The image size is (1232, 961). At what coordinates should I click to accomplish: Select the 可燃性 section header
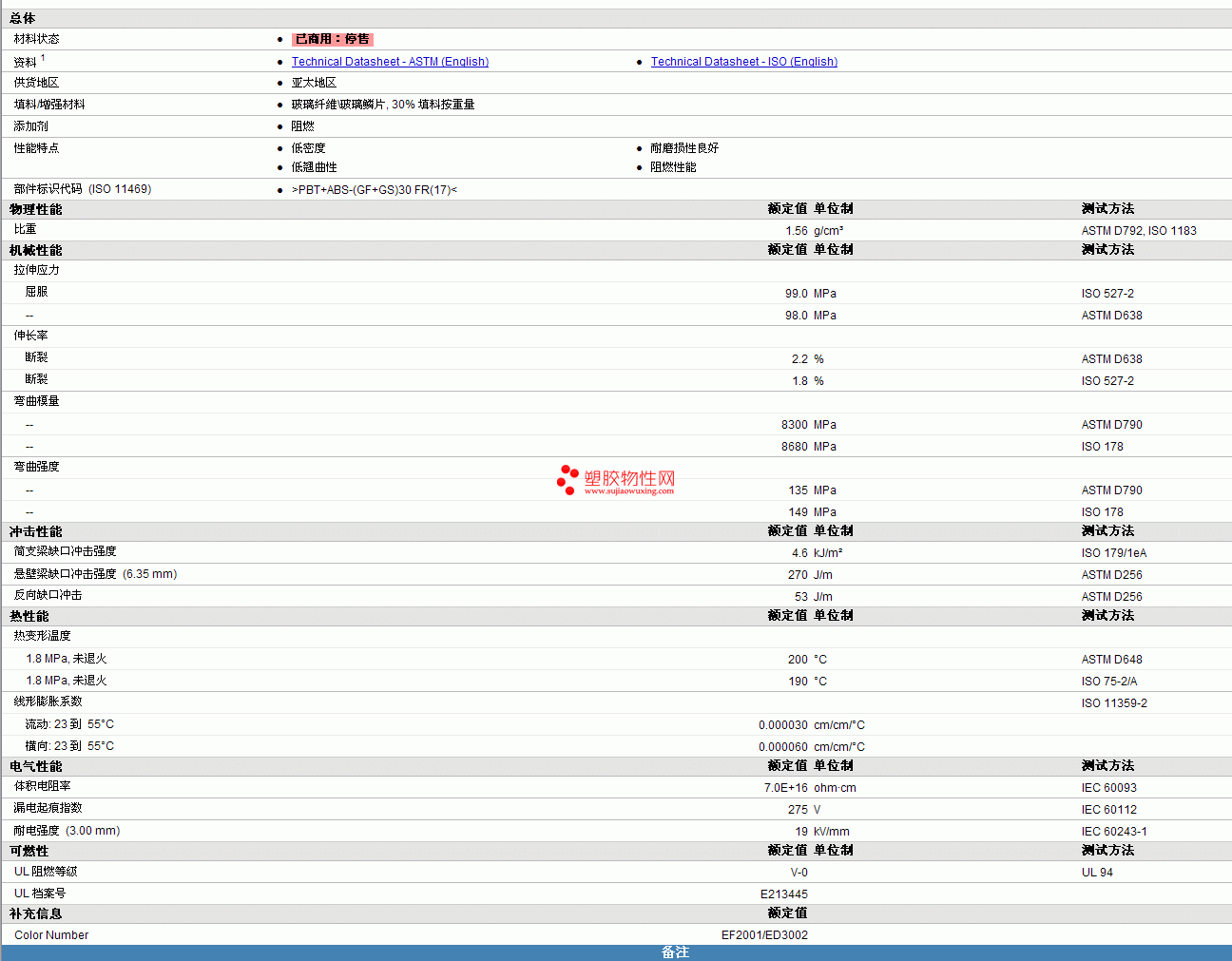[x=29, y=851]
